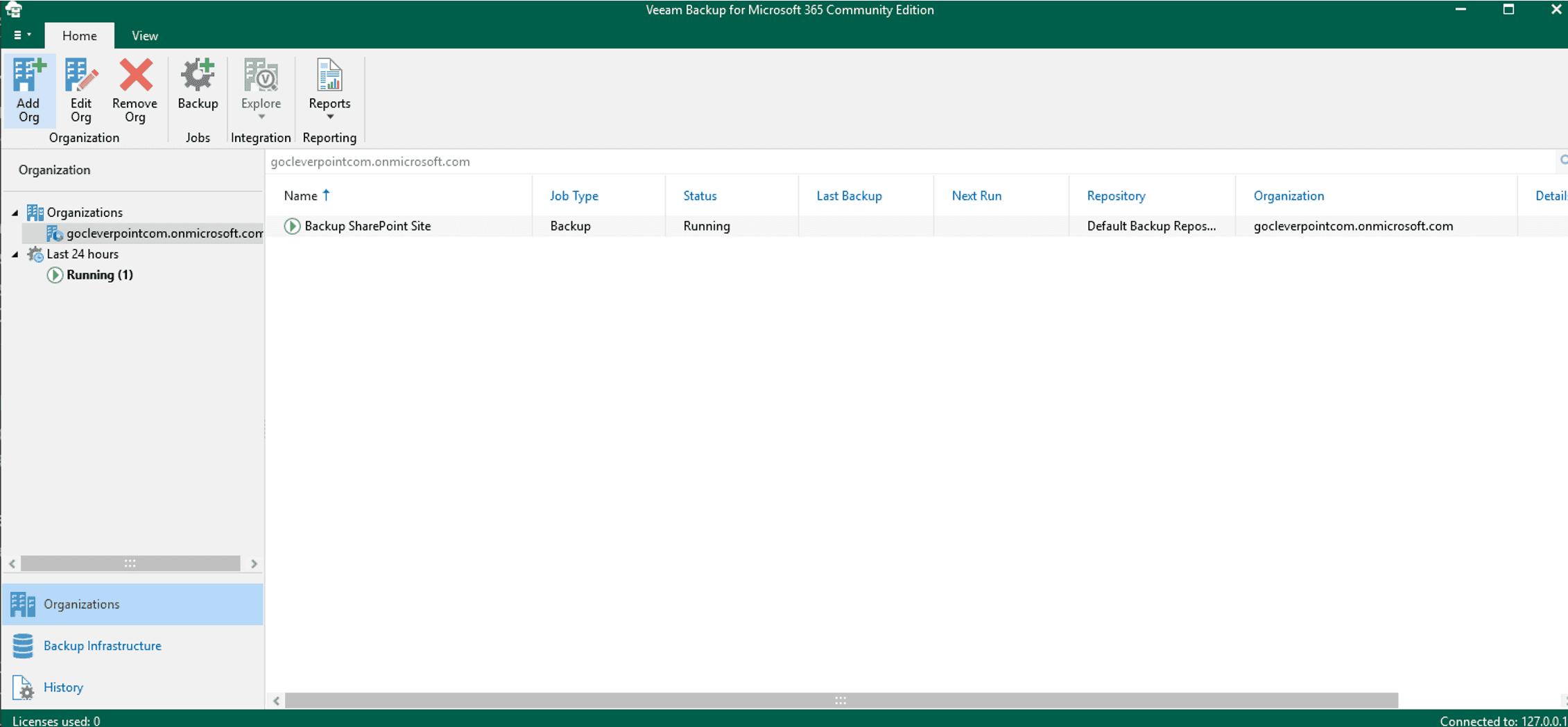Viewport: 1568px width, 727px height.
Task: Click the Backup job type cell
Action: point(570,226)
